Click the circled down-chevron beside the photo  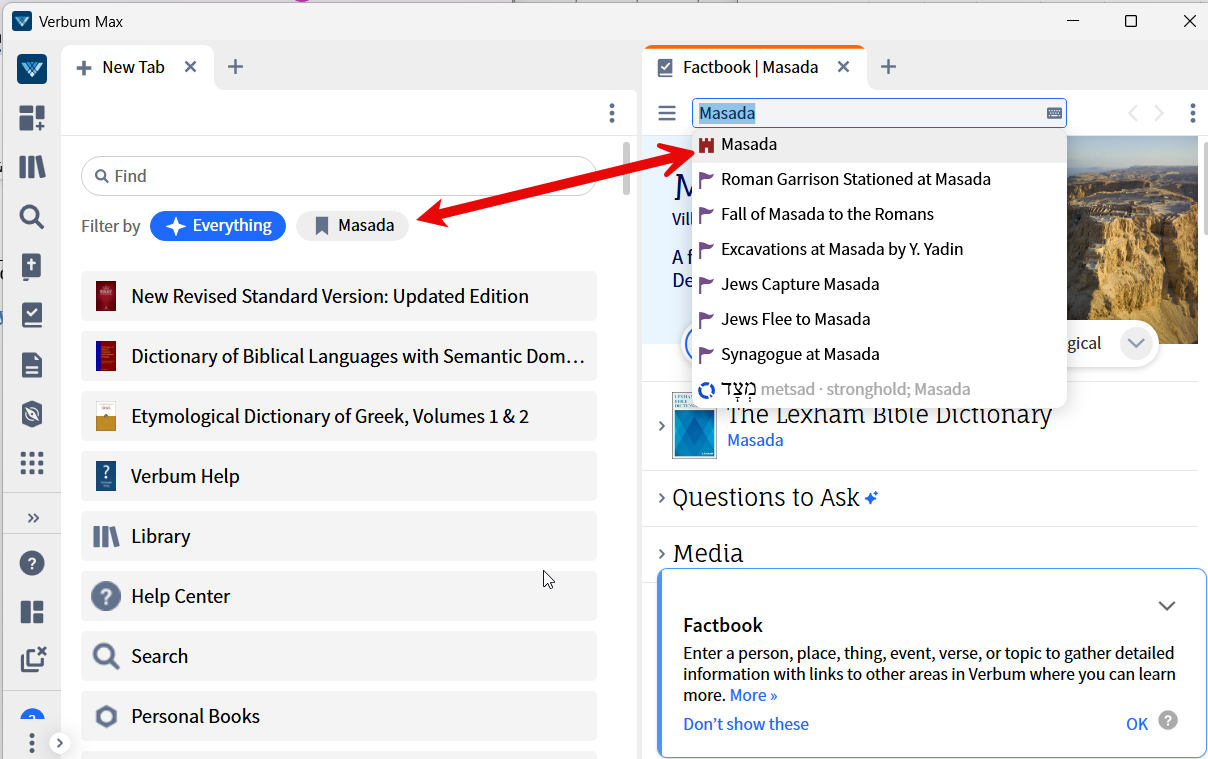(1136, 343)
